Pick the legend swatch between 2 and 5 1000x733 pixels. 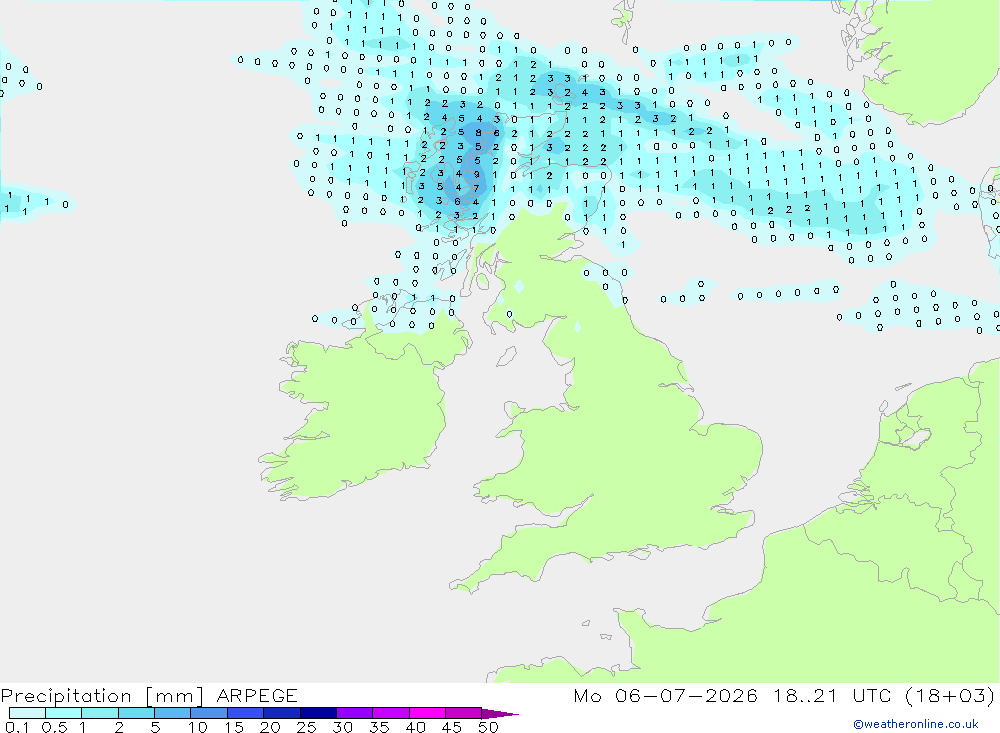tap(136, 713)
